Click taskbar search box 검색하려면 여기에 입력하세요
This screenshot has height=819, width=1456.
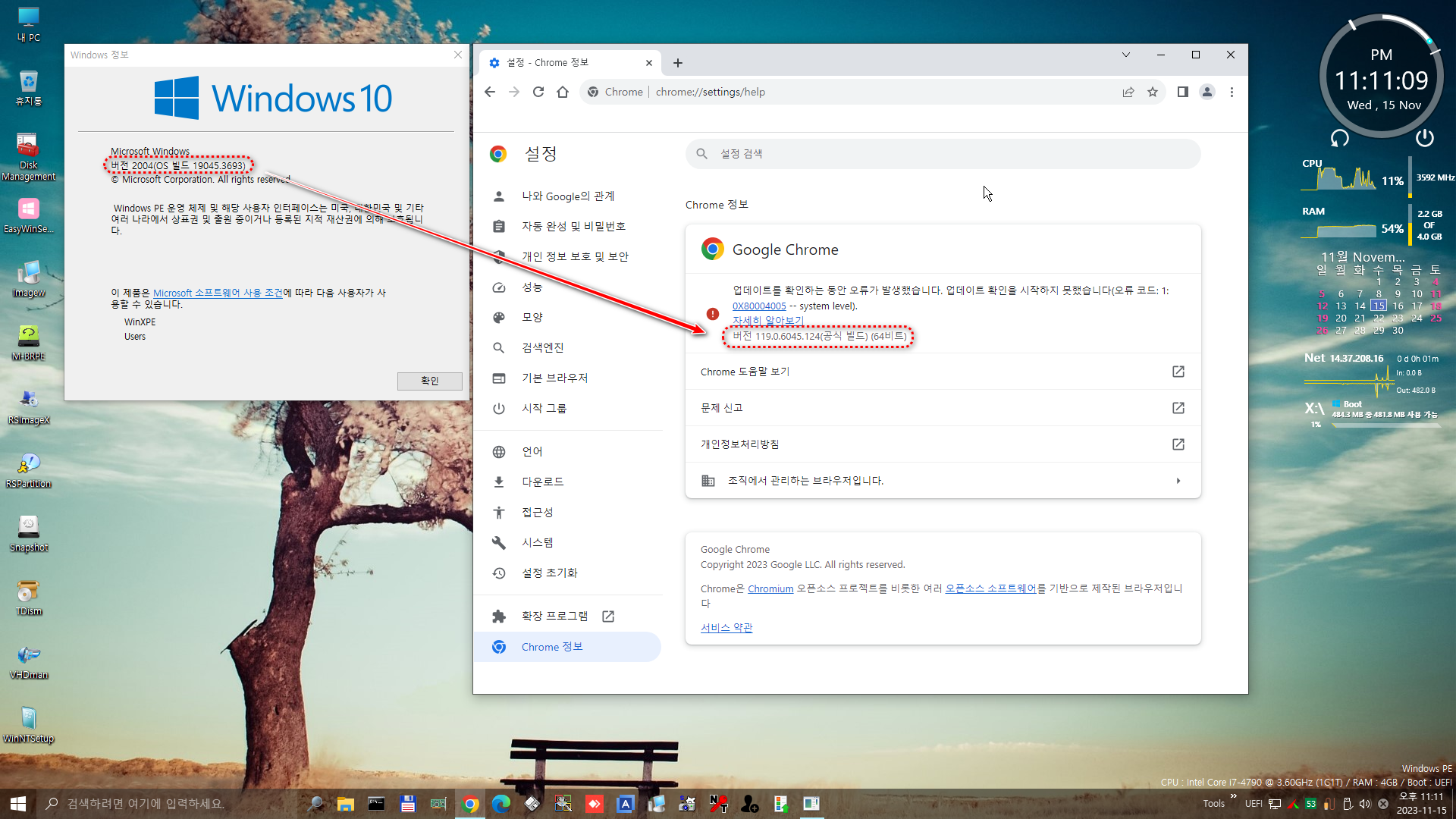[x=168, y=804]
